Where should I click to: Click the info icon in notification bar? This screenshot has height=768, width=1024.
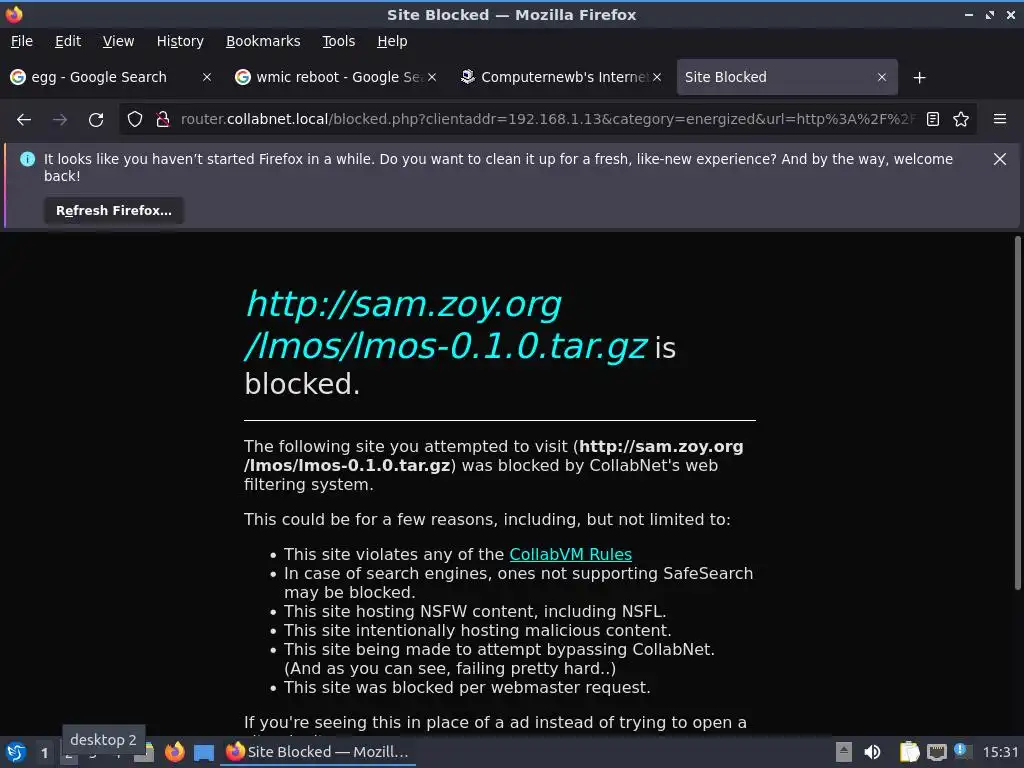tap(27, 159)
